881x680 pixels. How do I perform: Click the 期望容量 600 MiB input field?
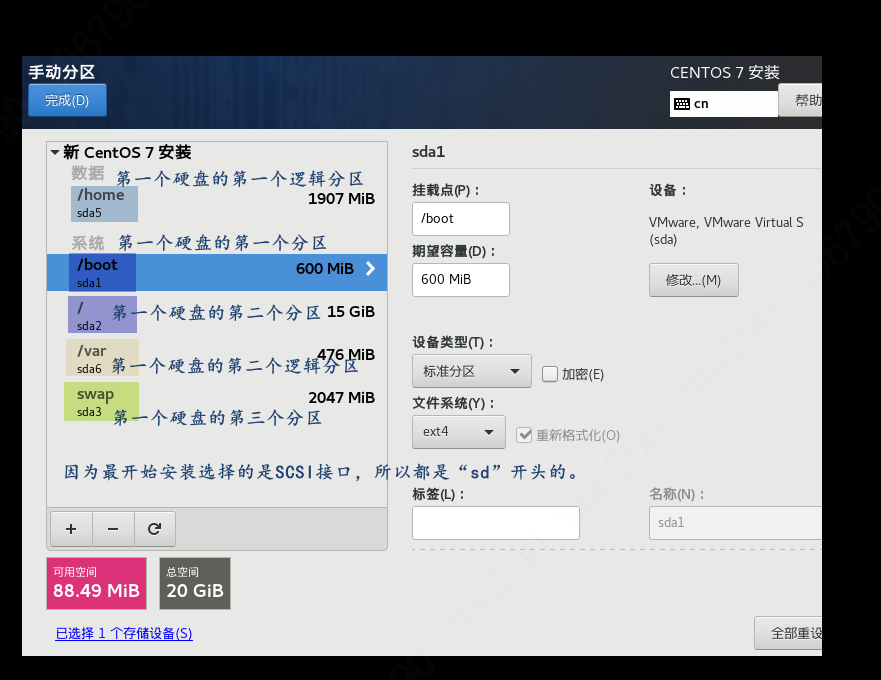[x=461, y=279]
